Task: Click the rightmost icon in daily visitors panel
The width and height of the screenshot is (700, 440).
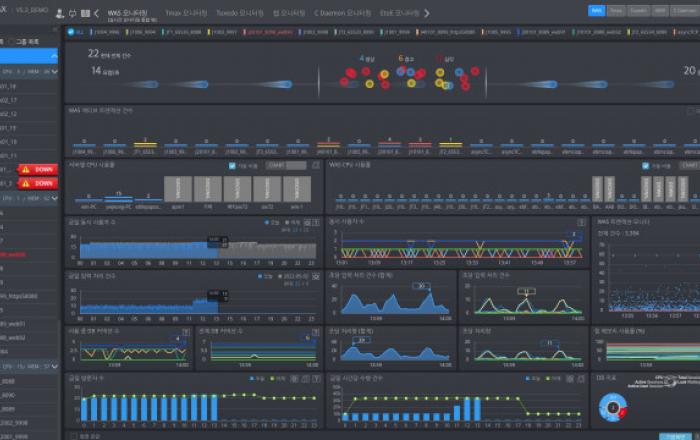Action: tap(316, 379)
